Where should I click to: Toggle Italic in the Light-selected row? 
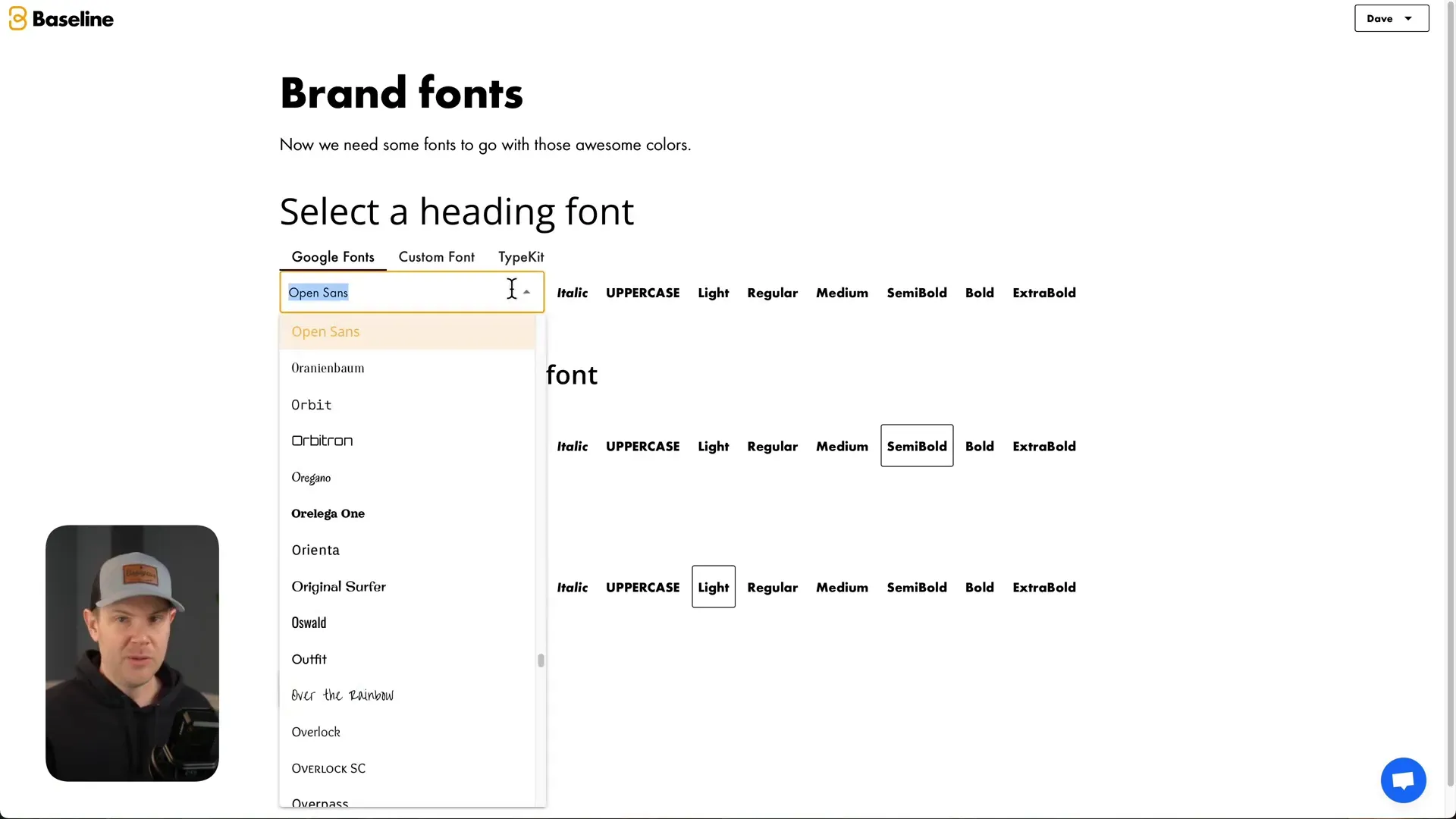(572, 587)
